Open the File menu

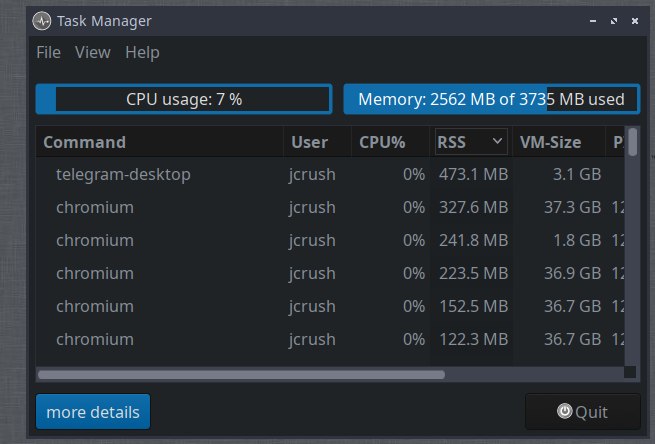point(49,52)
